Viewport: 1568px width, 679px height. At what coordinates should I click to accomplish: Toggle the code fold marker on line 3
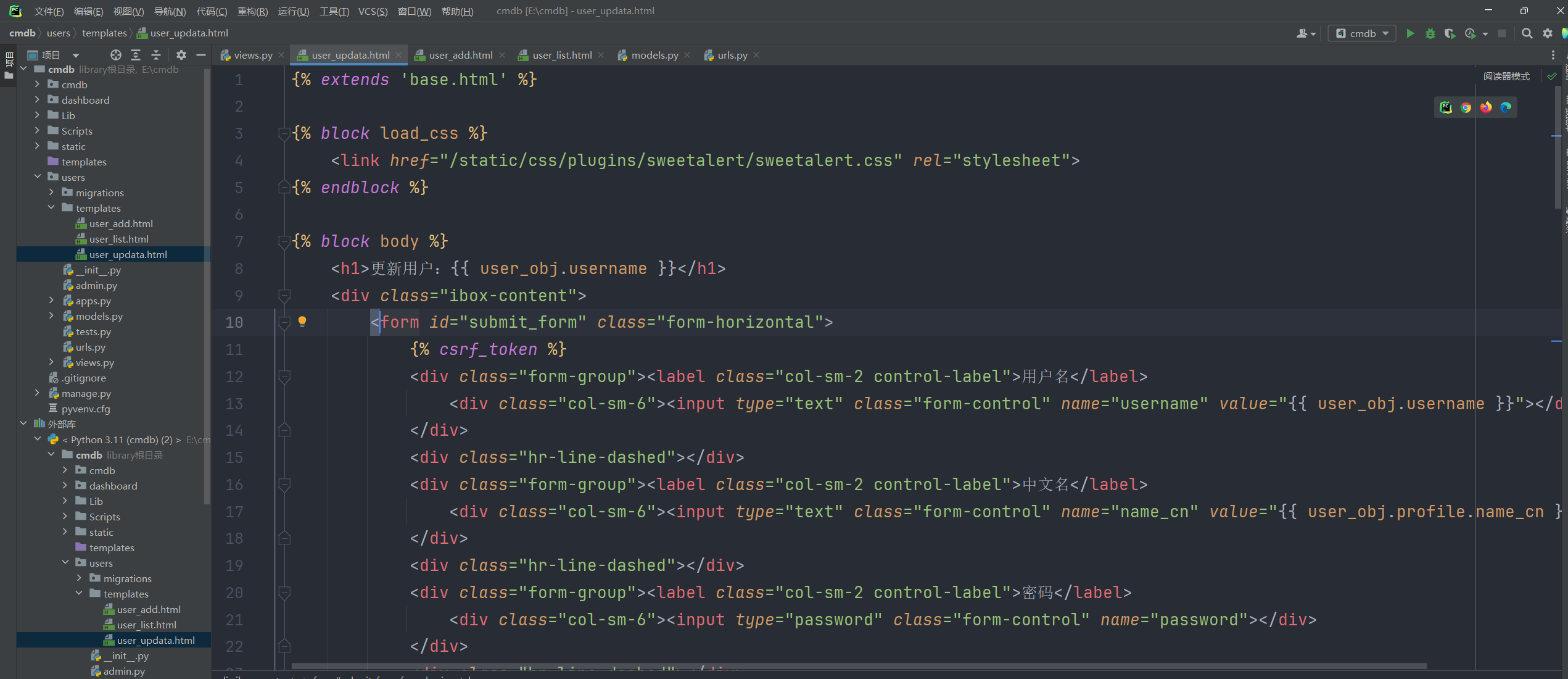[x=284, y=133]
